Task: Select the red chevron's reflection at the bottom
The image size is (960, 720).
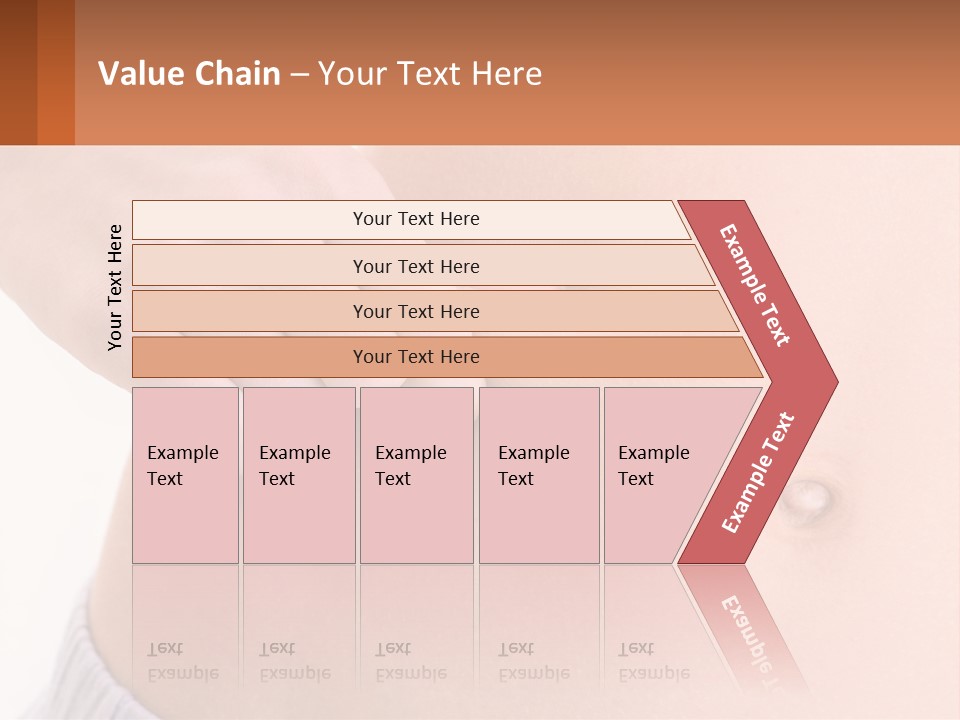Action: (x=751, y=628)
